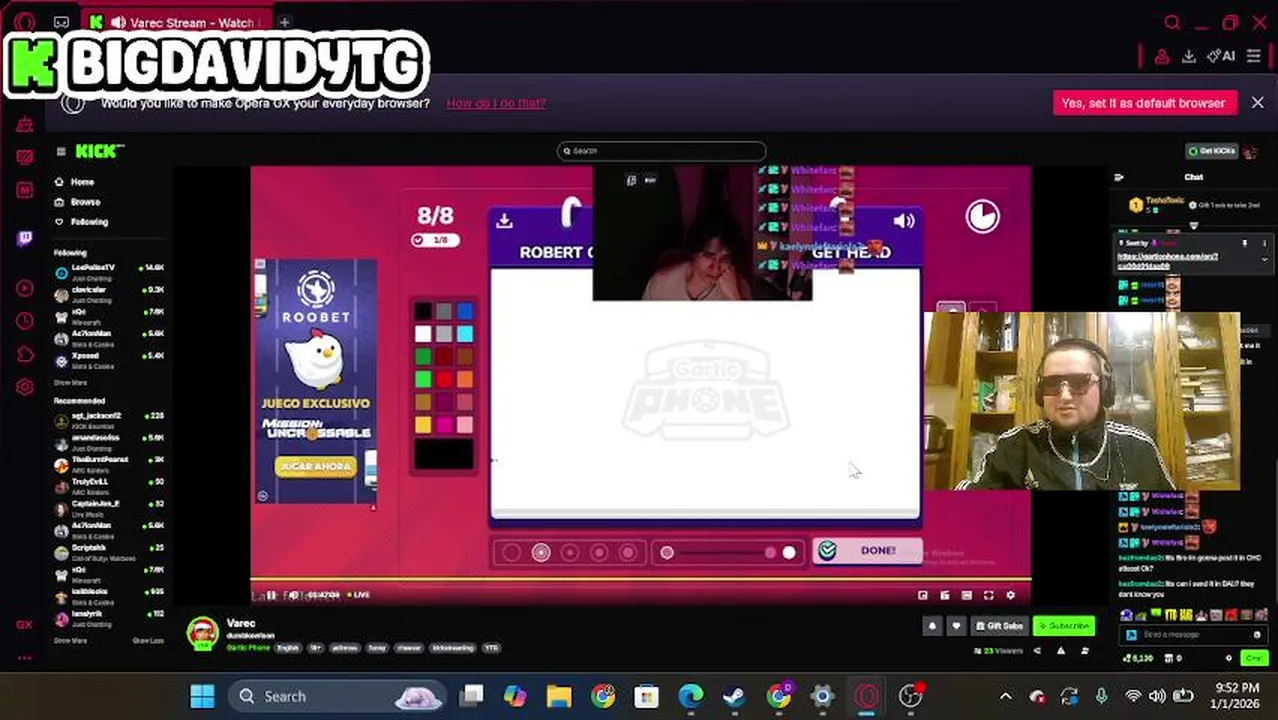Open the Opera account profile icon
The image size is (1278, 720).
[x=1162, y=57]
